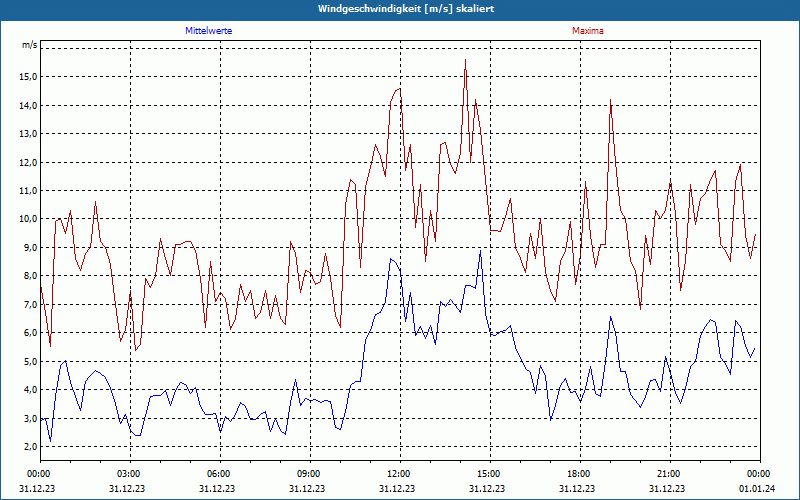Click the red Maxima spike near 19:00
The height and width of the screenshot is (500, 800).
coord(610,100)
